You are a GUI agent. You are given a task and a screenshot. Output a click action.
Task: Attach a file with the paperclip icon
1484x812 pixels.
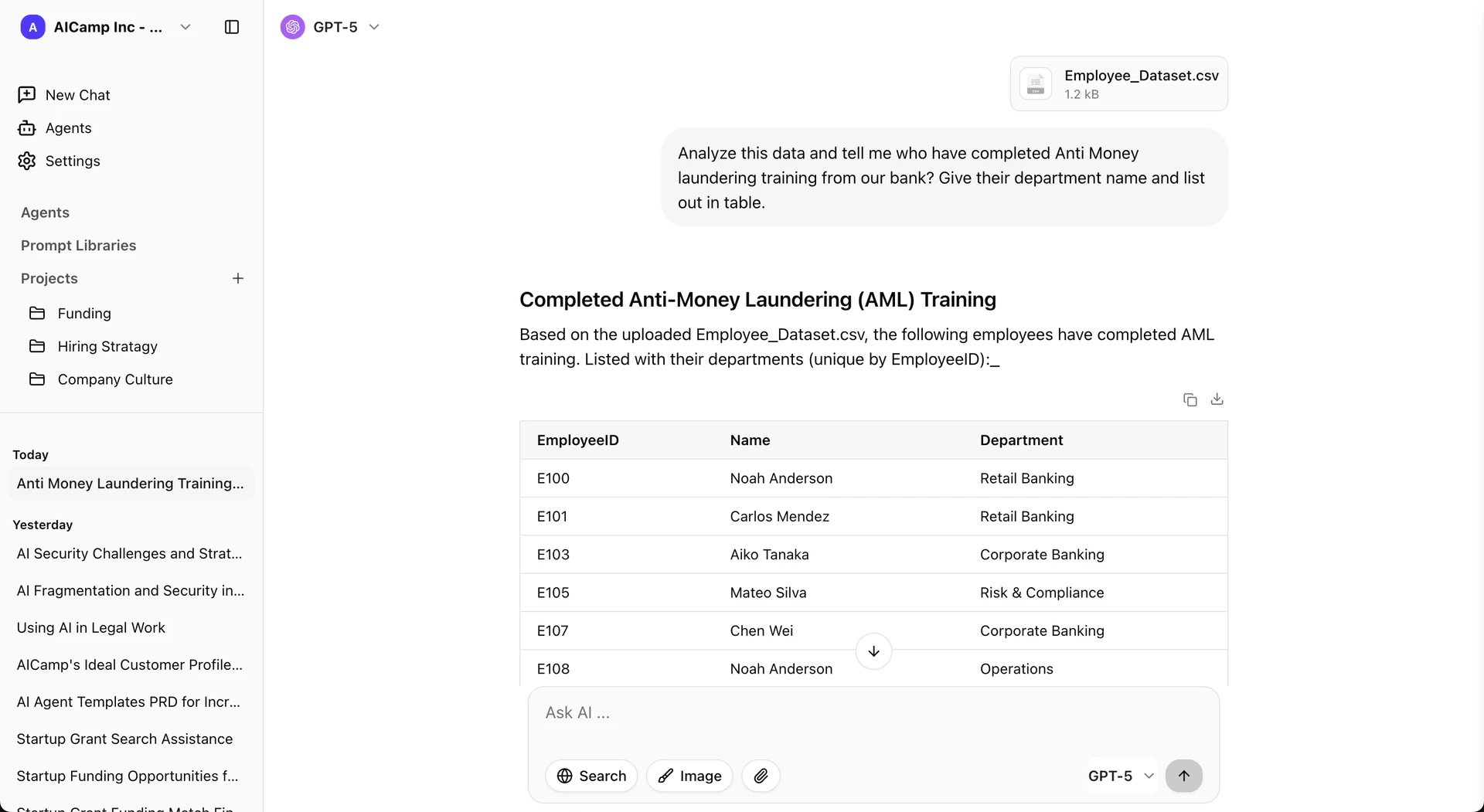(x=761, y=776)
